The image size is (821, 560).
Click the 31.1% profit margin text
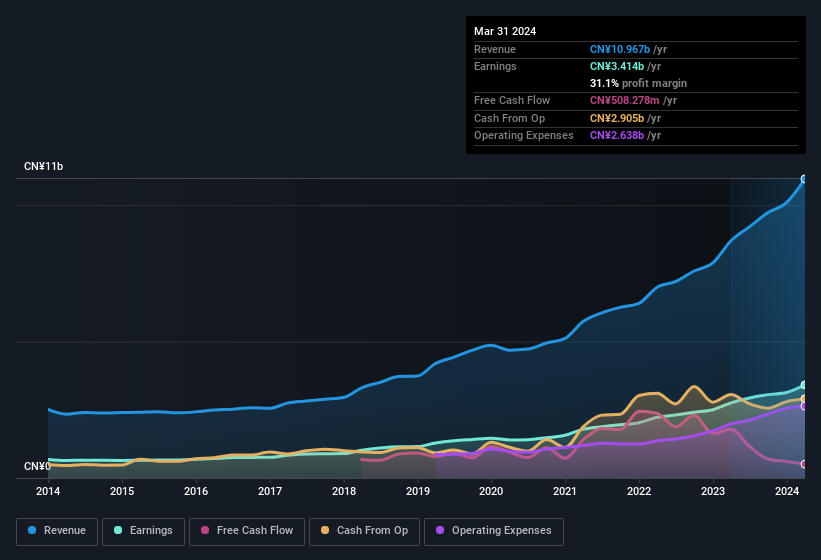638,83
